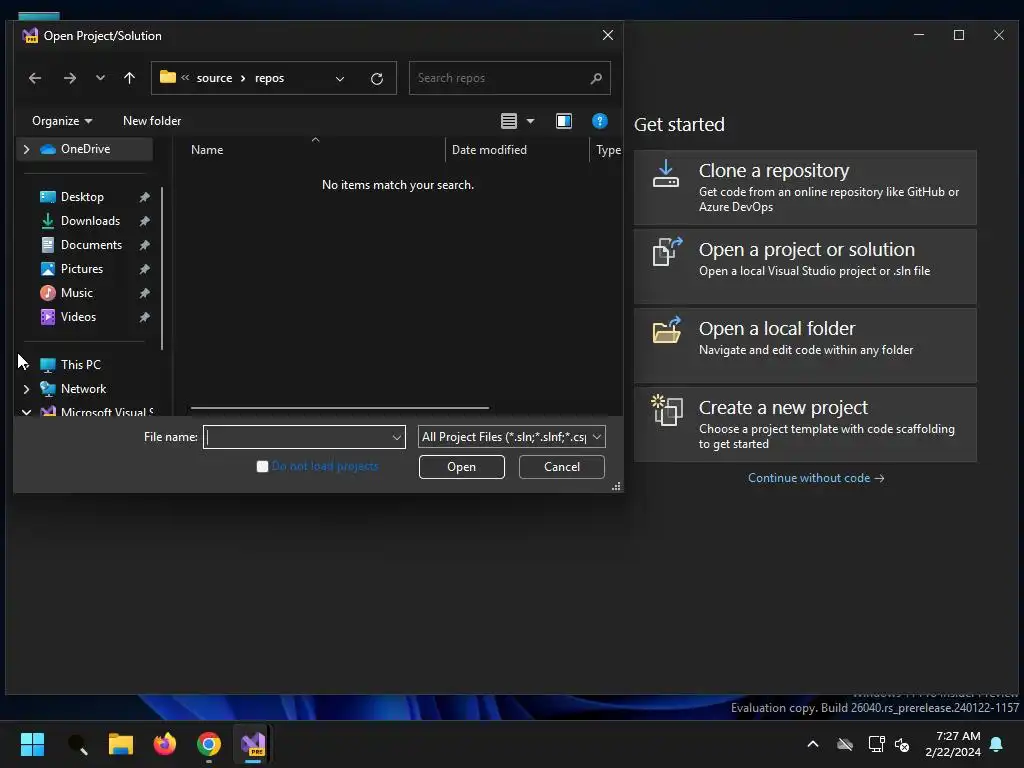This screenshot has height=768, width=1024.
Task: Select 'source' in the address path
Action: (x=214, y=78)
